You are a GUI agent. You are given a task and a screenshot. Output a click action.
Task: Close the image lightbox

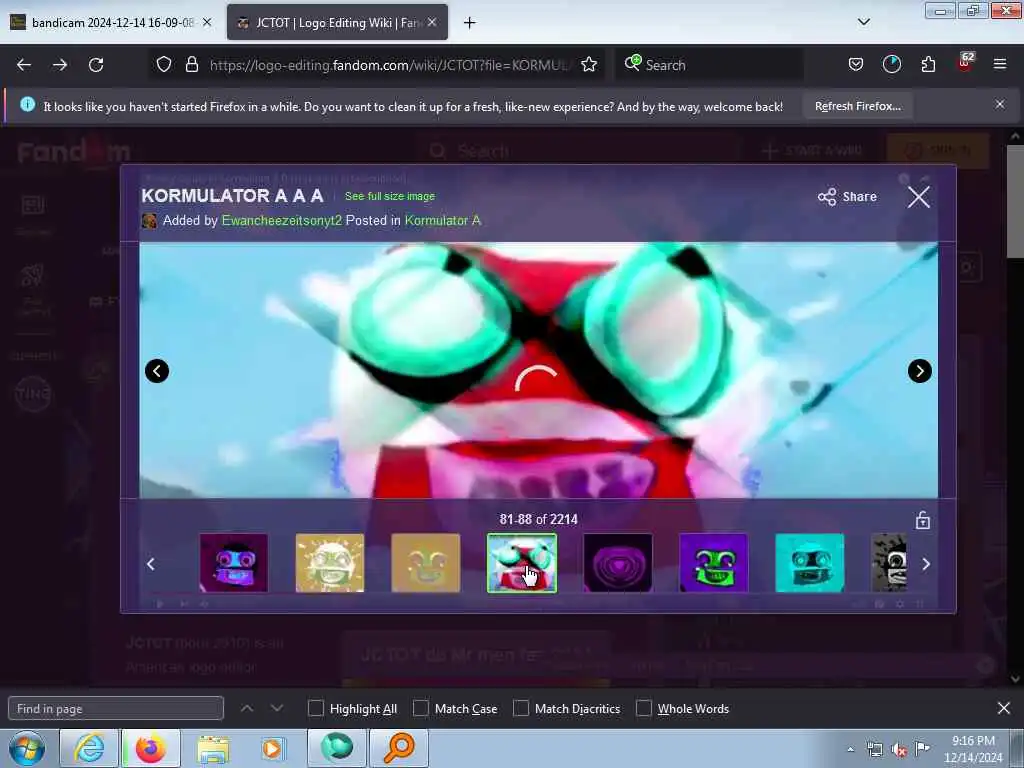coord(918,197)
